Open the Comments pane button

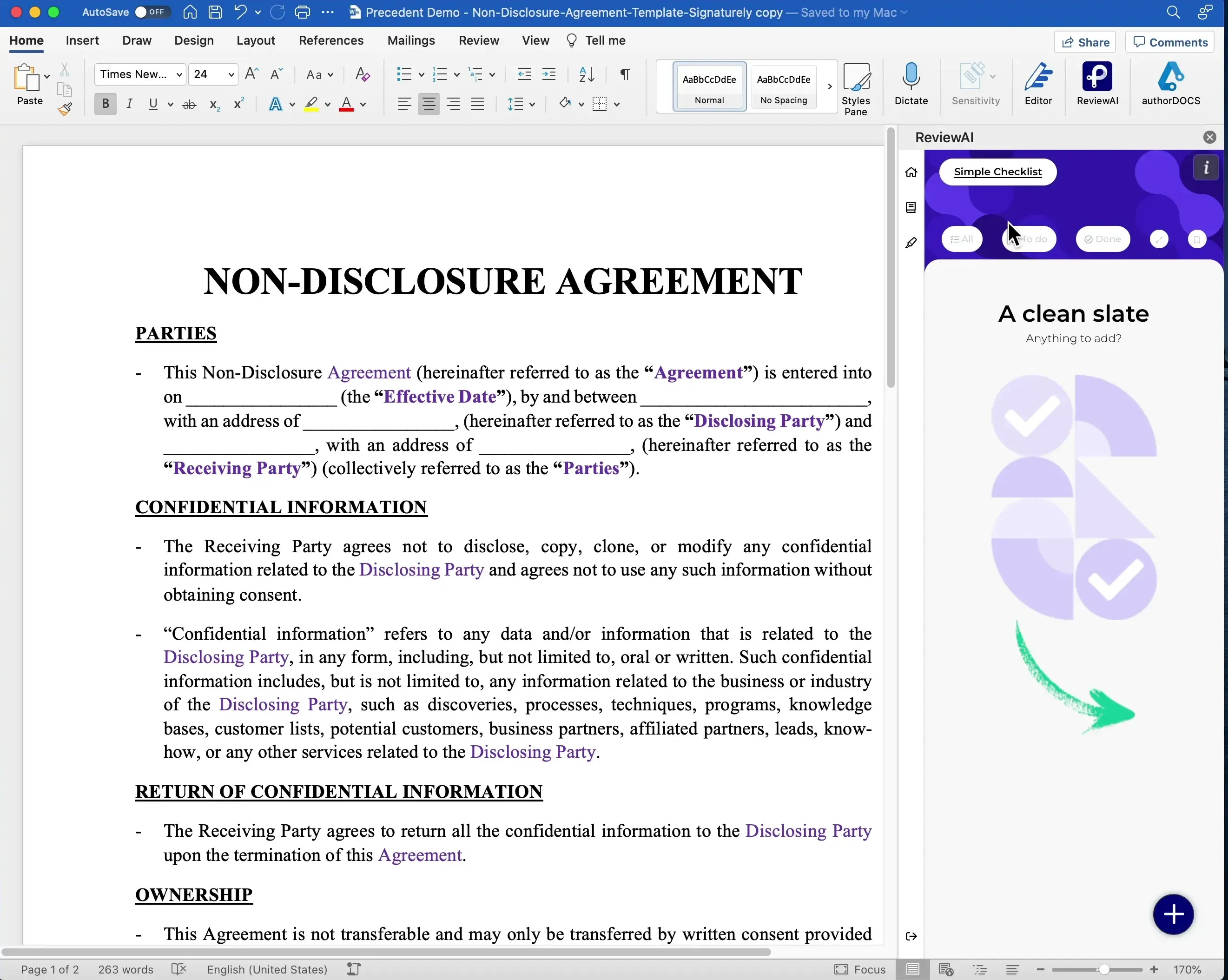pos(1170,42)
